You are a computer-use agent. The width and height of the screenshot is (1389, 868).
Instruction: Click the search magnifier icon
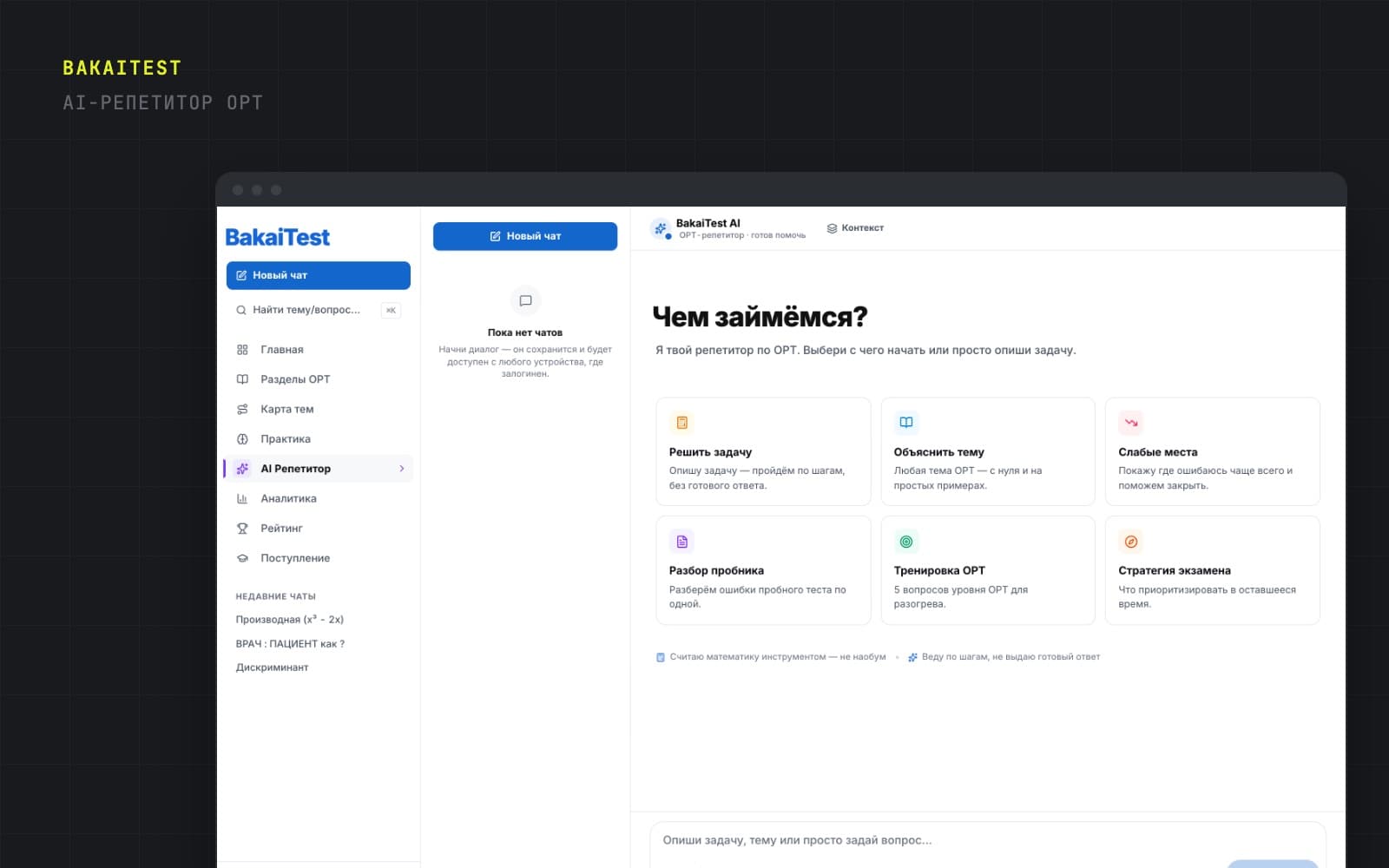click(241, 310)
